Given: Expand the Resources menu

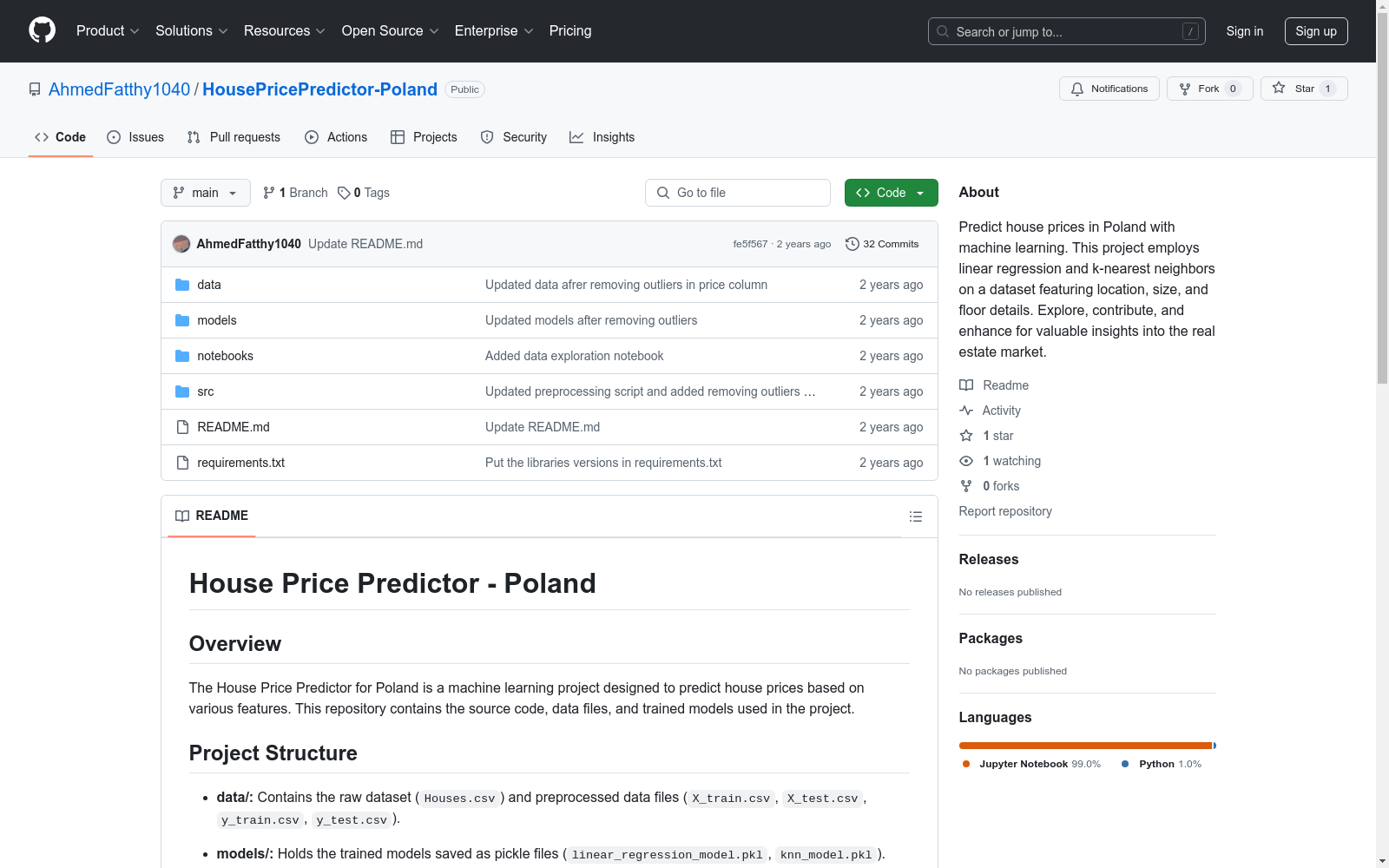Looking at the screenshot, I should pos(285,31).
